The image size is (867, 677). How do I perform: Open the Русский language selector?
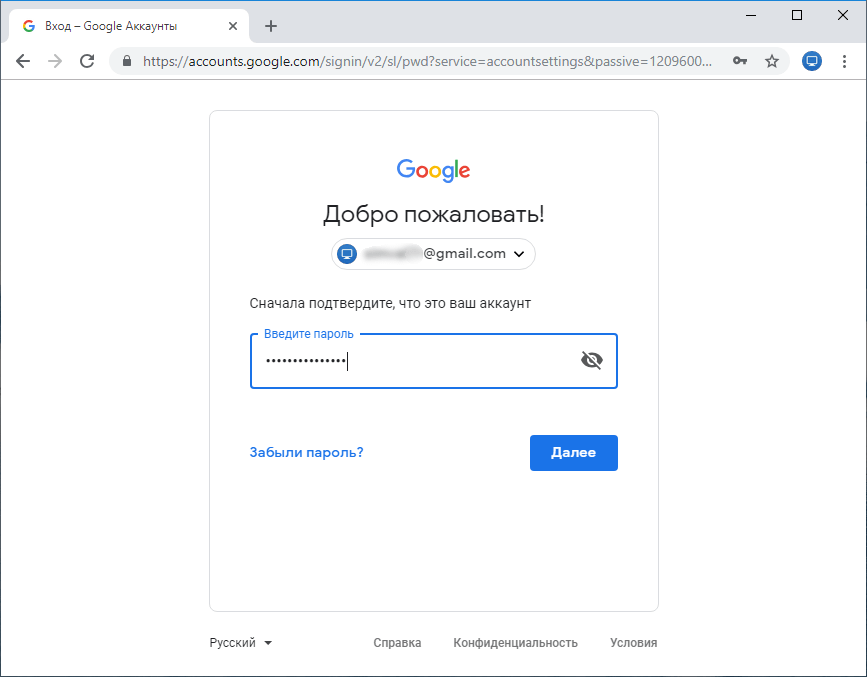(240, 643)
